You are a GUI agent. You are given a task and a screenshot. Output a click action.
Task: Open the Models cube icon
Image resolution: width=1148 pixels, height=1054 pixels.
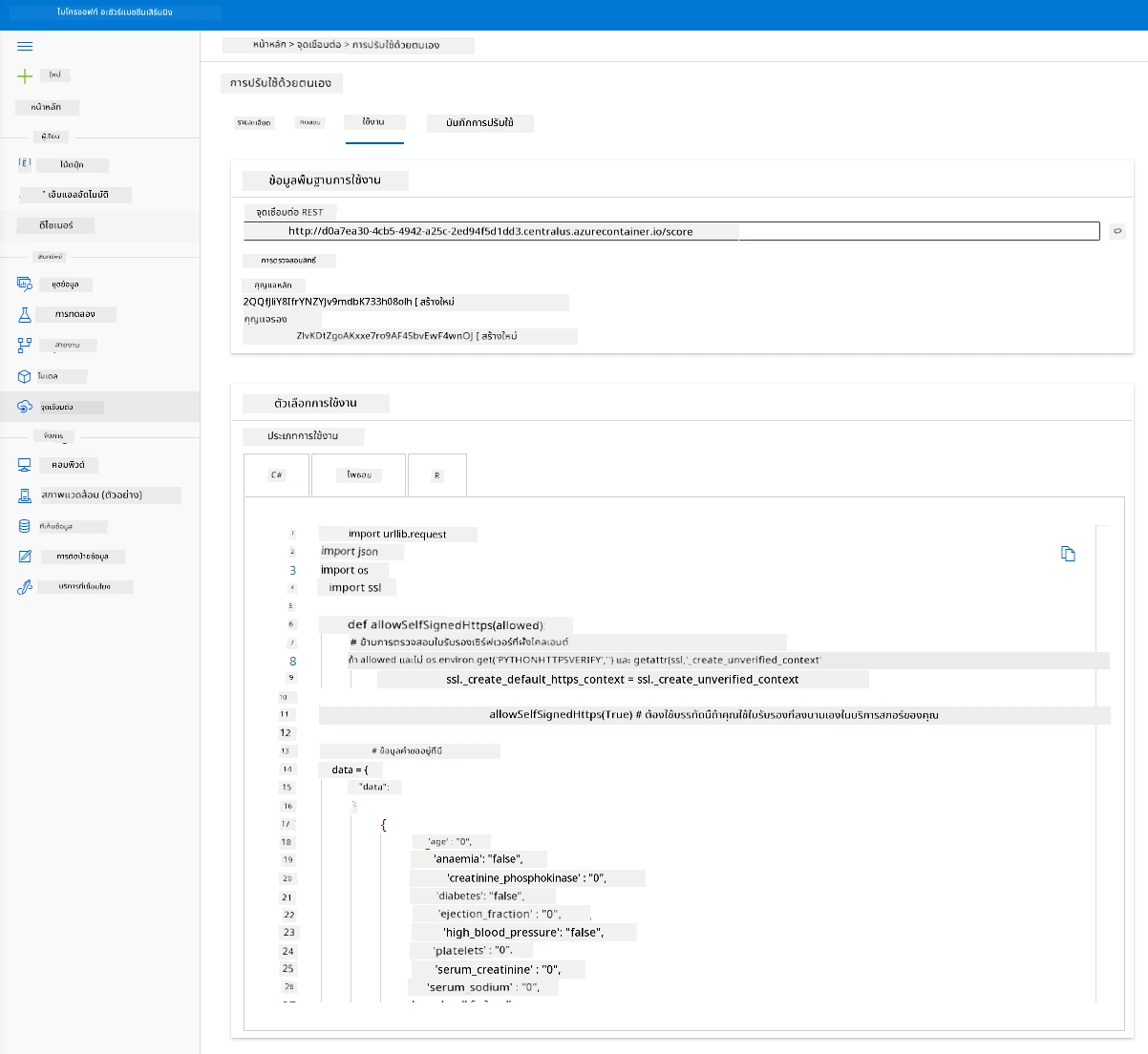[x=25, y=376]
